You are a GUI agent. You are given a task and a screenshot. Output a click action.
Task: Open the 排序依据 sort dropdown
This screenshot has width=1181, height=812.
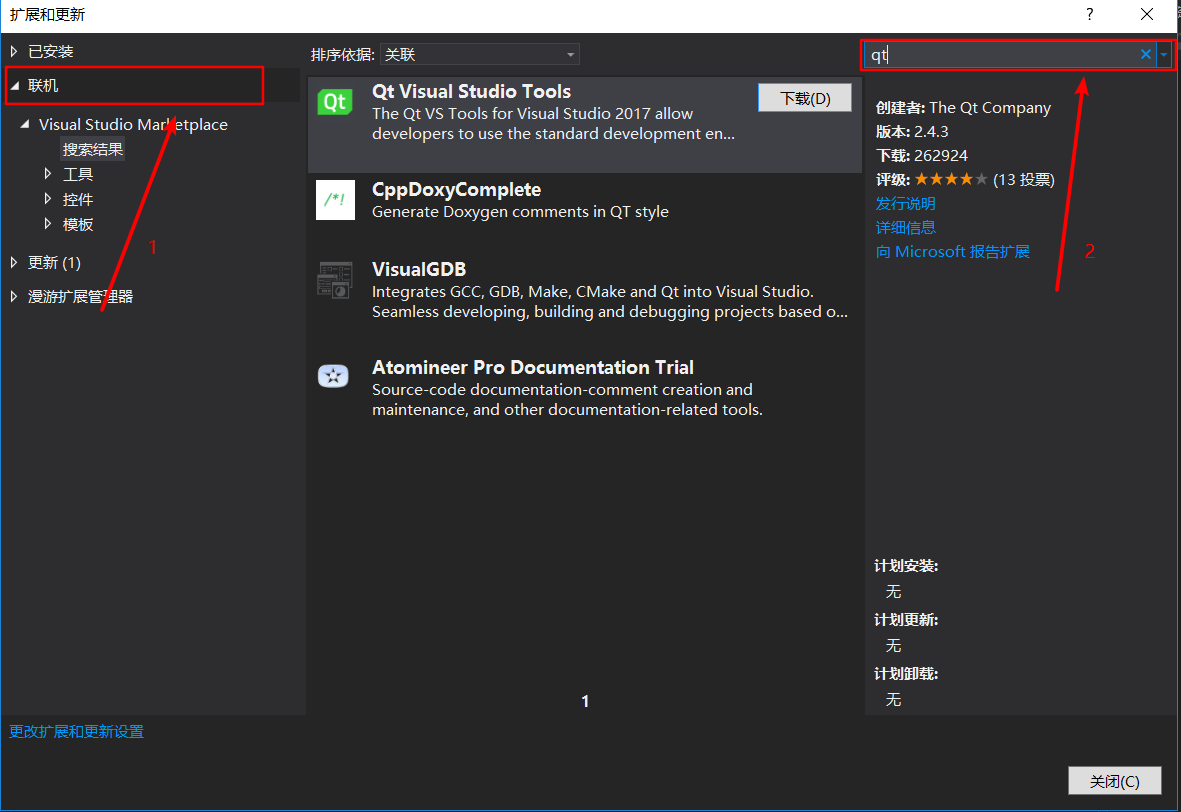click(479, 54)
